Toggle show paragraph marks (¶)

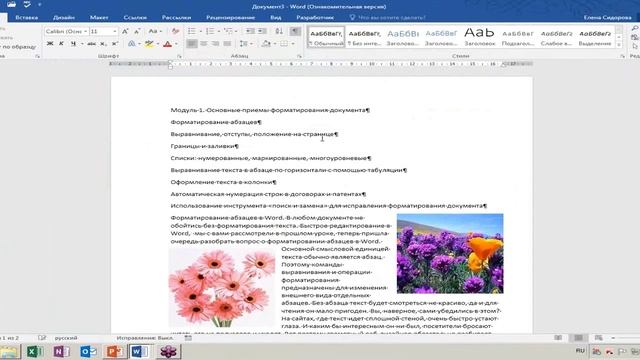295,31
